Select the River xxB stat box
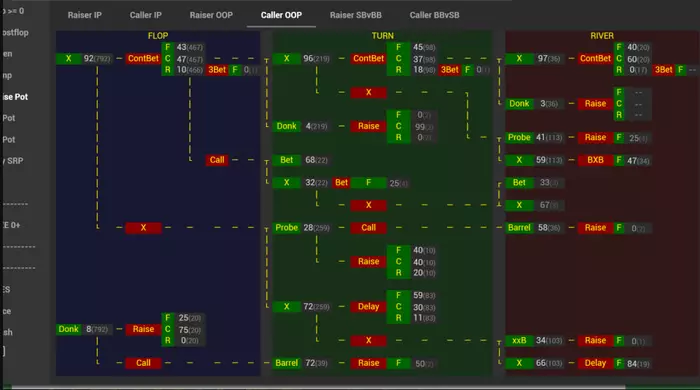Screen dimensions: 700x390 (x=519, y=340)
